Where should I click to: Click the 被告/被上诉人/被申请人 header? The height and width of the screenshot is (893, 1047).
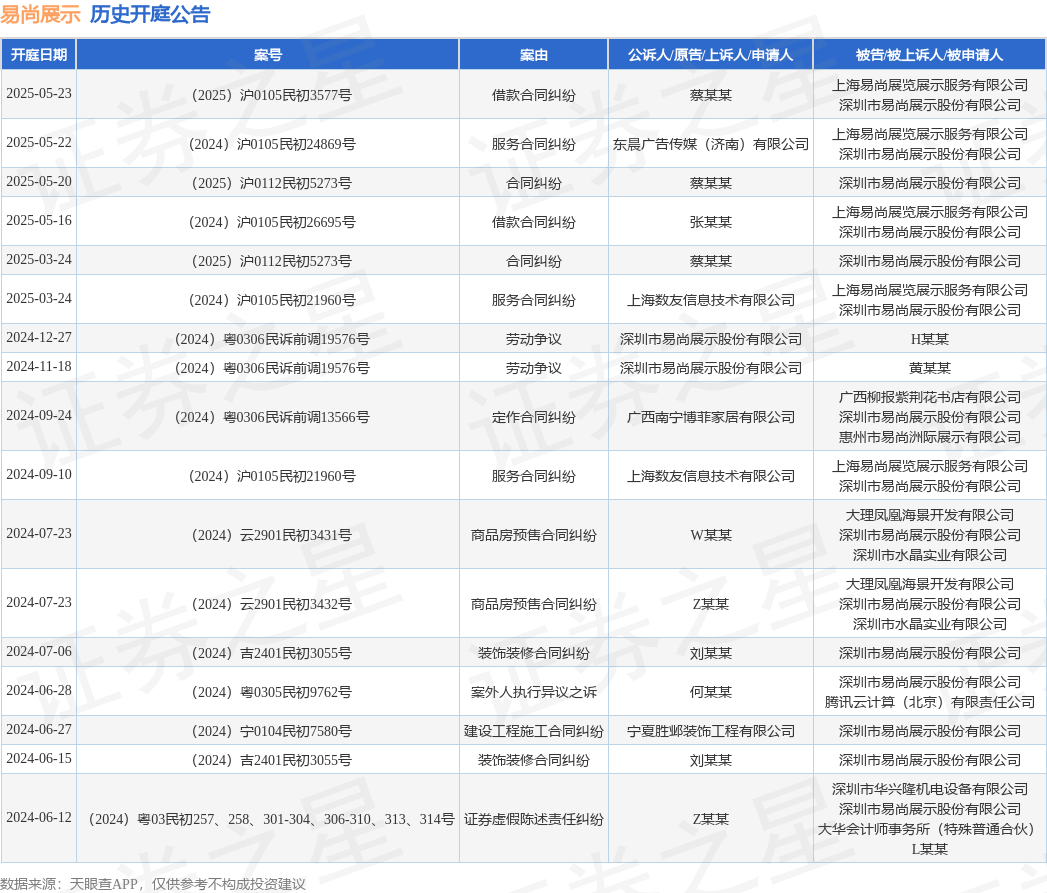coord(929,55)
